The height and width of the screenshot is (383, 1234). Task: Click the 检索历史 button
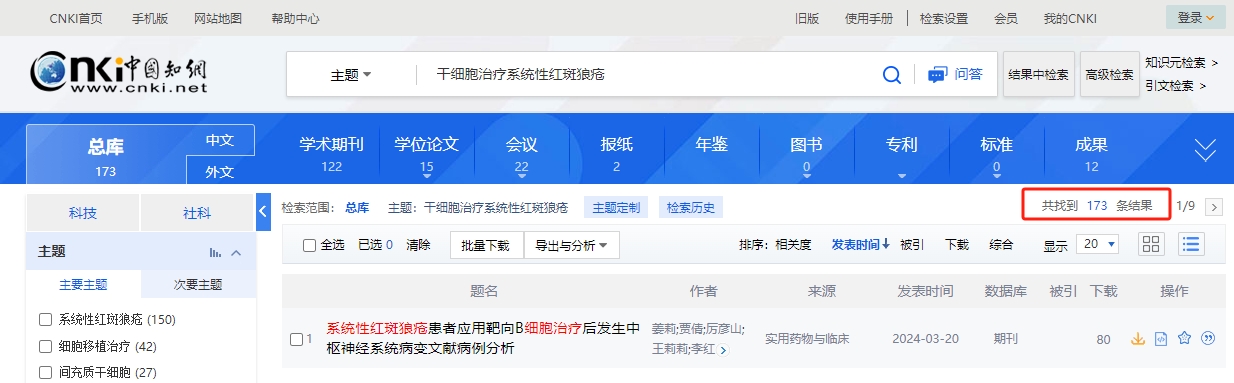pos(691,208)
